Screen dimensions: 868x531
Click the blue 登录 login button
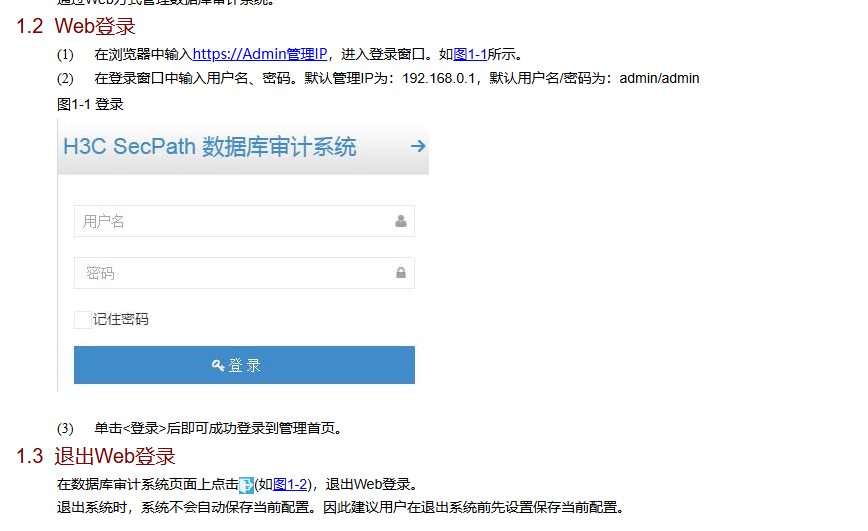[x=244, y=365]
